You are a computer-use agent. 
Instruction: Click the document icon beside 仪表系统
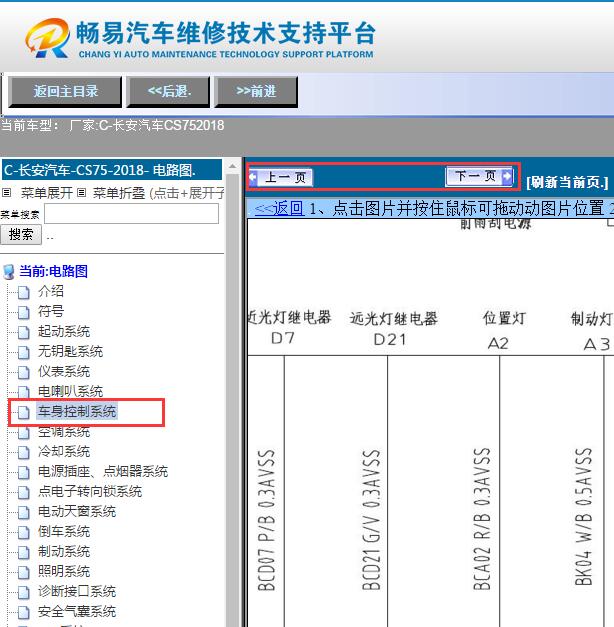(x=24, y=372)
